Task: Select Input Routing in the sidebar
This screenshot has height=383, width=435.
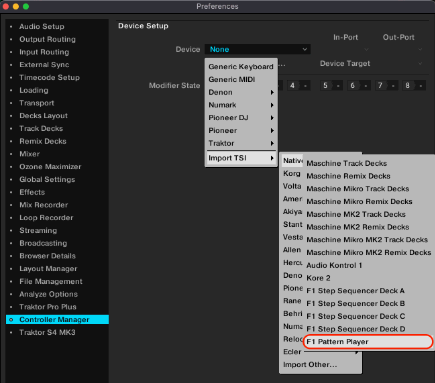Action: coord(44,52)
